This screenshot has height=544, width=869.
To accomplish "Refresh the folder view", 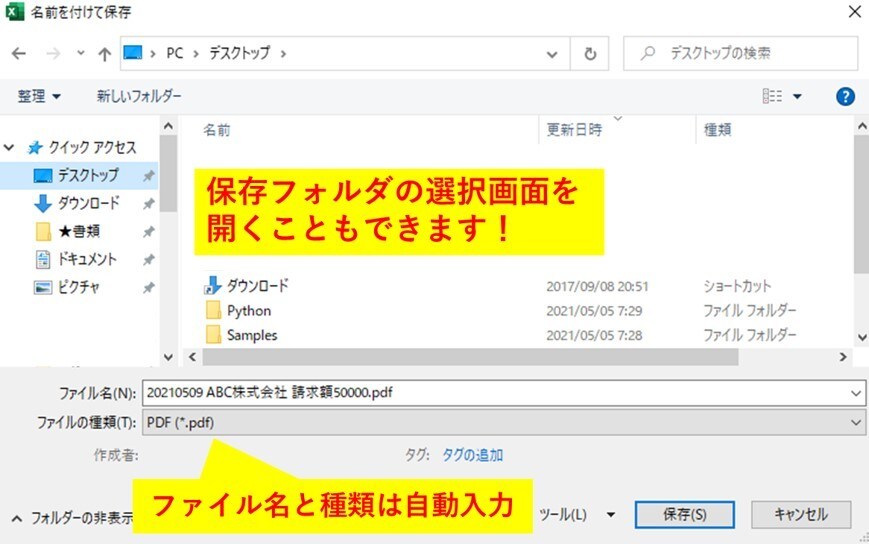I will [x=590, y=54].
